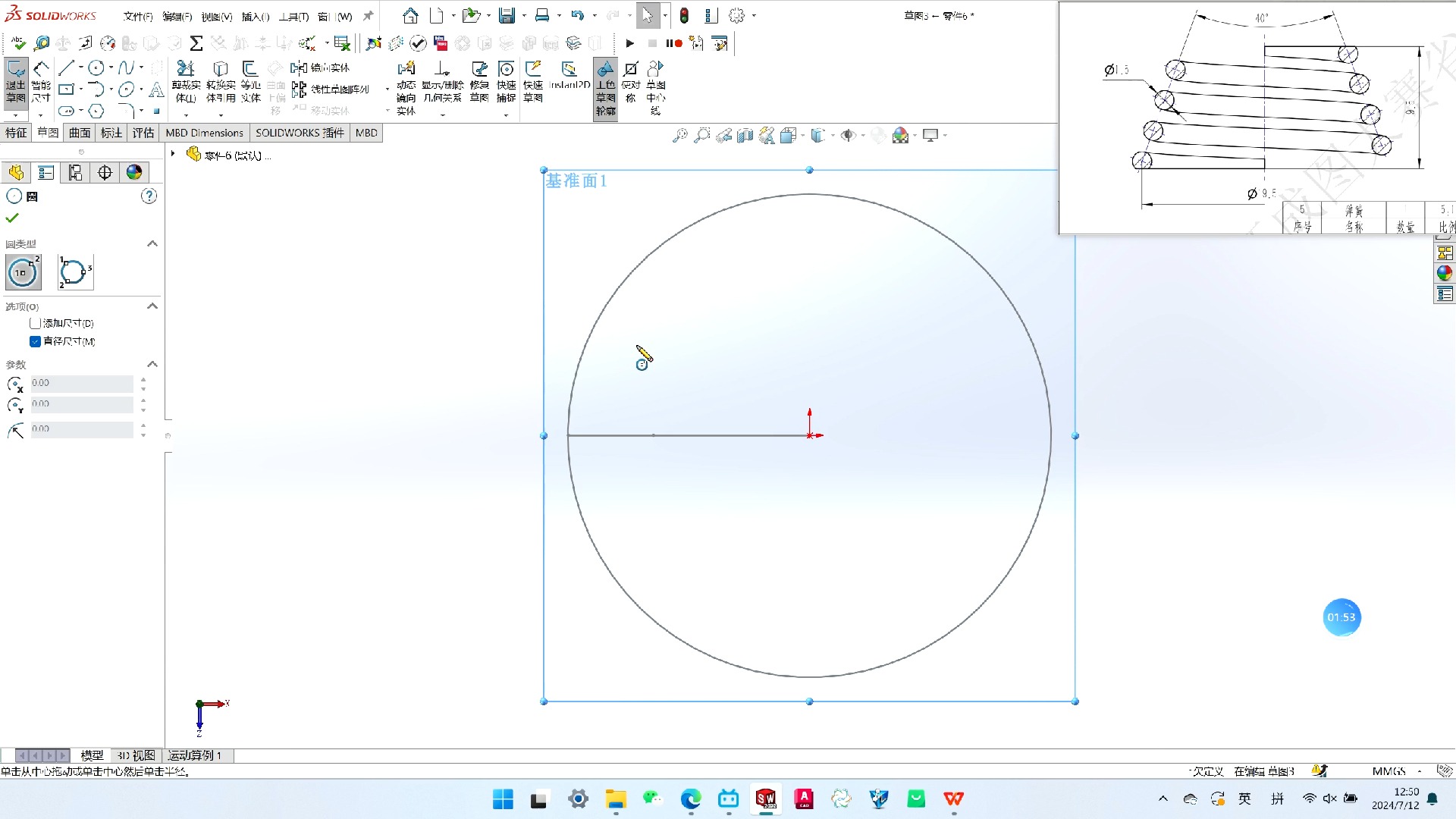Viewport: 1456px width, 819px height.
Task: Open the SOLIDWORKS 插件 tab
Action: pos(300,133)
